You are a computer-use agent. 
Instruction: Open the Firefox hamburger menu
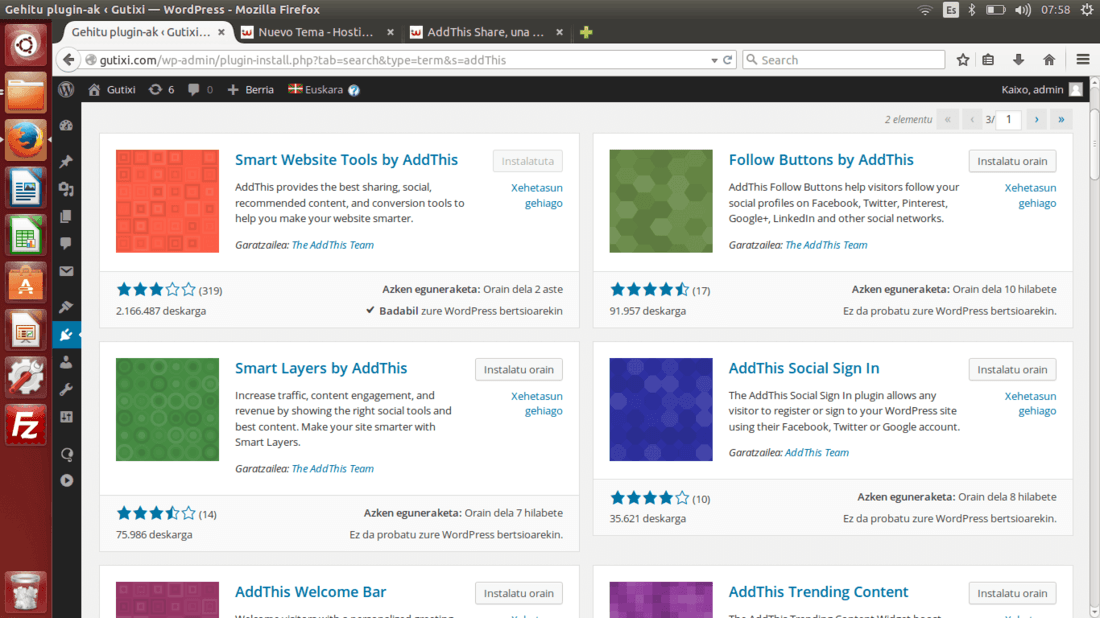click(x=1082, y=60)
